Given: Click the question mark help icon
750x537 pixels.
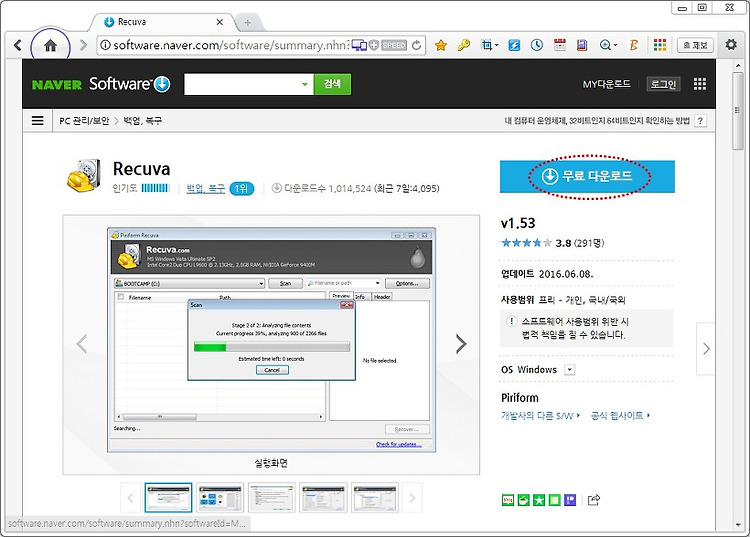Looking at the screenshot, I should pyautogui.click(x=700, y=121).
